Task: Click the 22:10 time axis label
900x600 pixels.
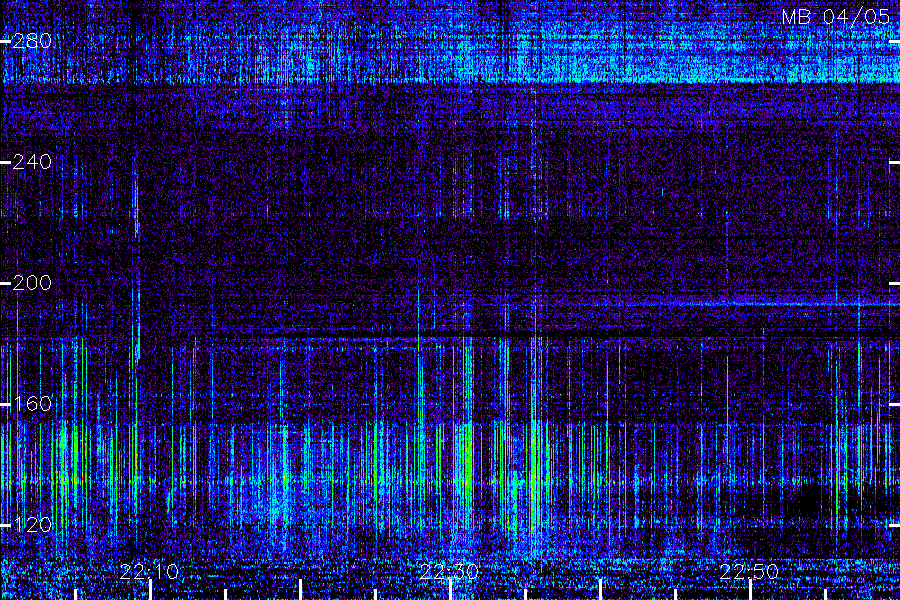Action: (x=149, y=572)
